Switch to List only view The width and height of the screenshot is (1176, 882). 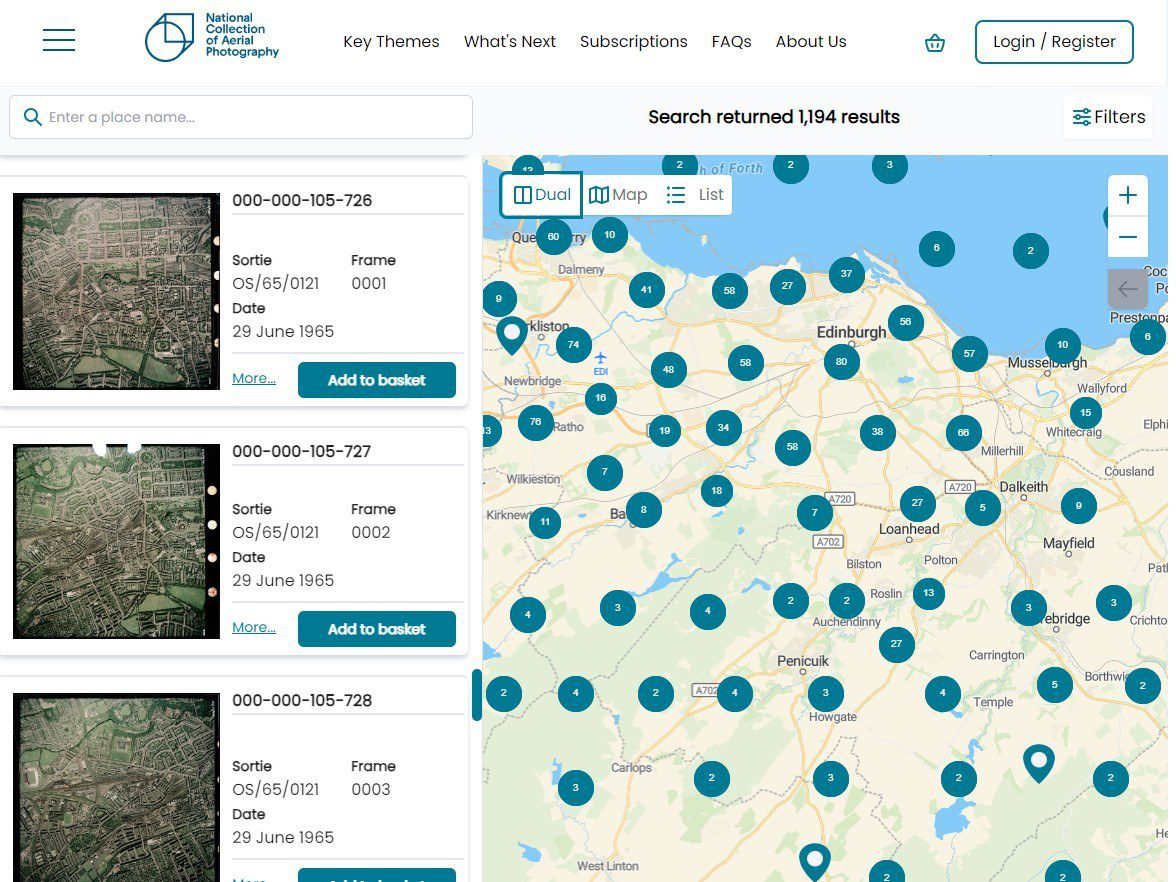point(694,194)
